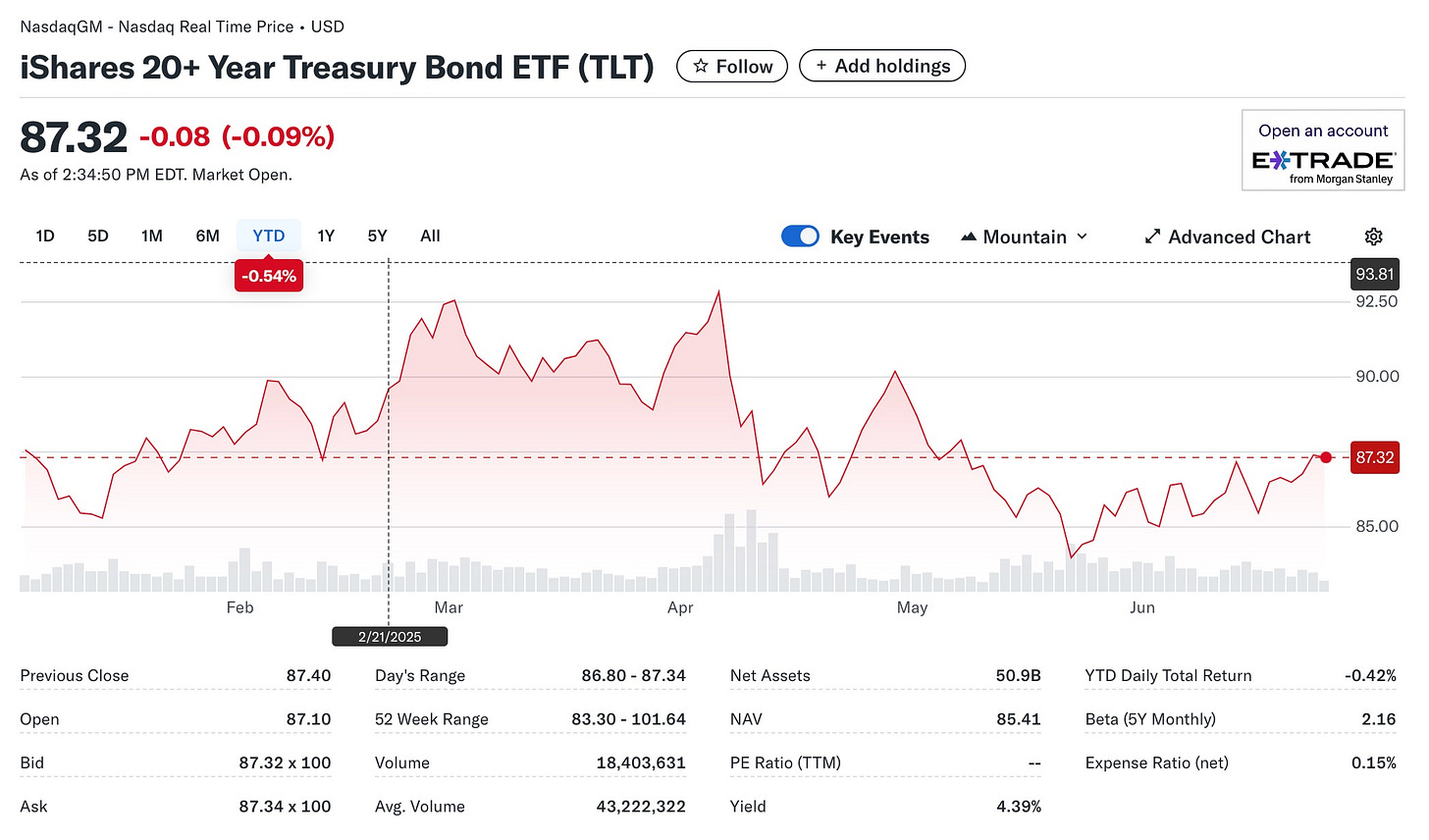Viewport: 1429px width, 840px height.
Task: Open the Advanced Chart view
Action: (x=1228, y=236)
